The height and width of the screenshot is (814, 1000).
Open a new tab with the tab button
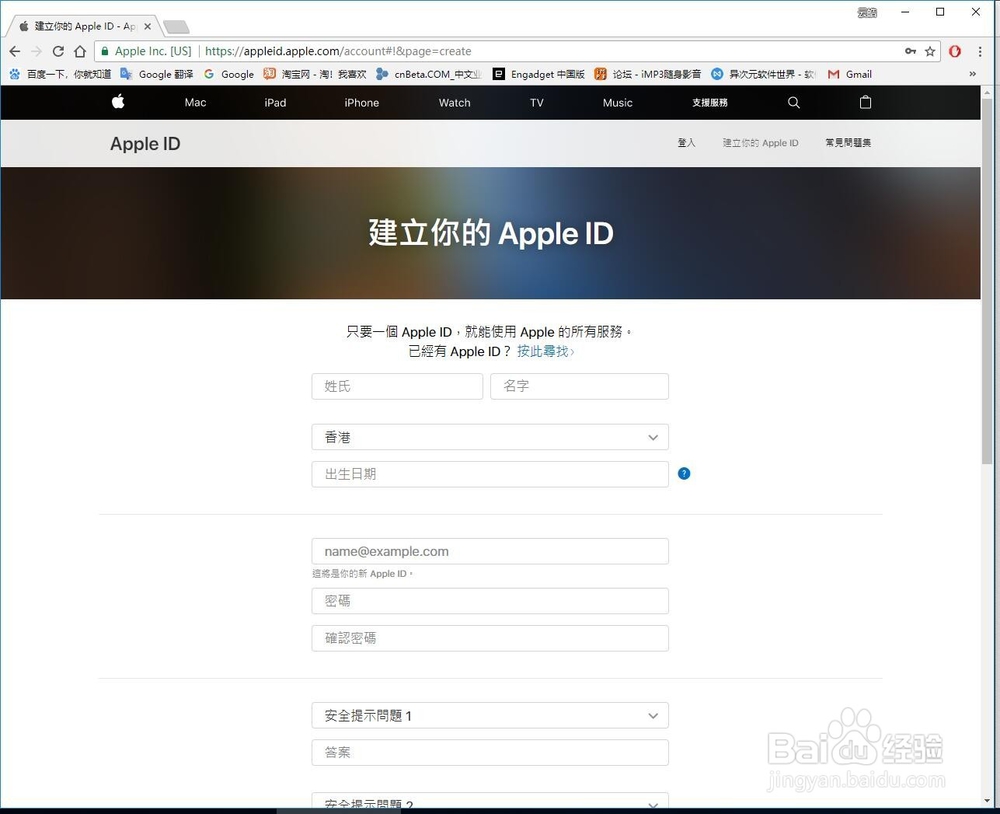[x=176, y=27]
